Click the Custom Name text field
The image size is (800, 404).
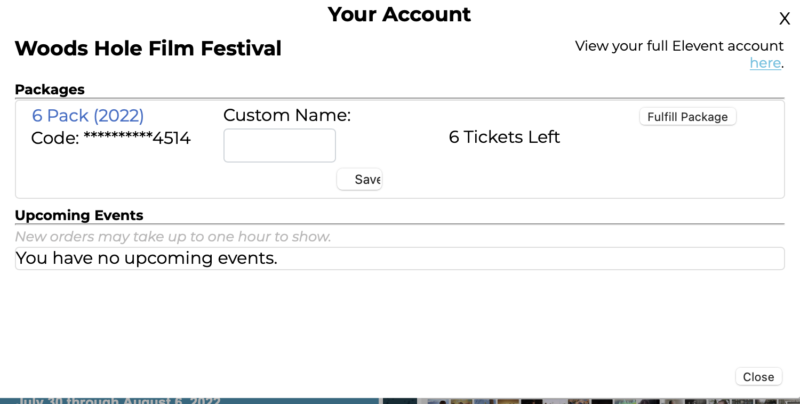click(x=279, y=145)
